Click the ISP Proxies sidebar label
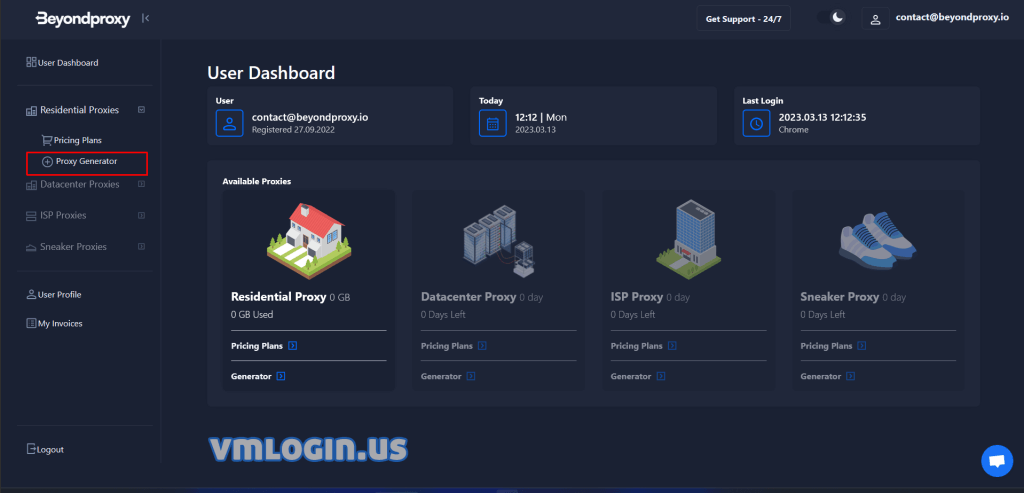 click(63, 215)
